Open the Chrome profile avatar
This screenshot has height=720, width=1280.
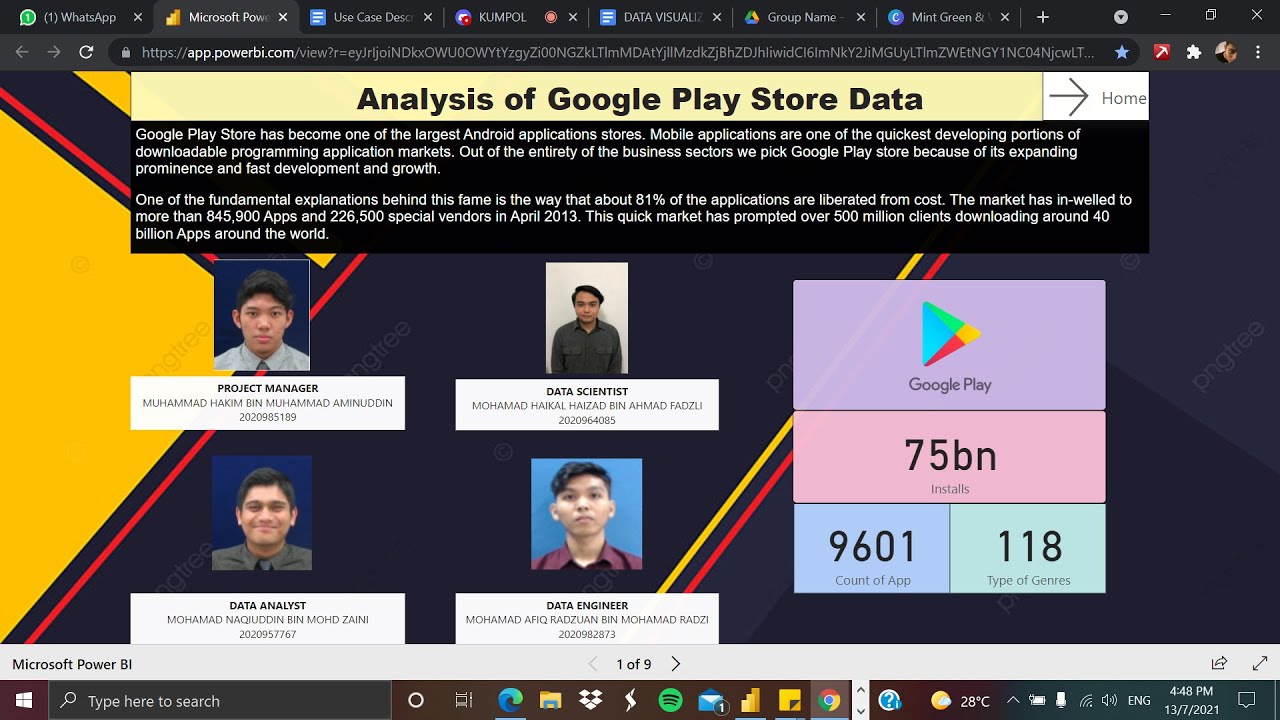pos(1226,52)
